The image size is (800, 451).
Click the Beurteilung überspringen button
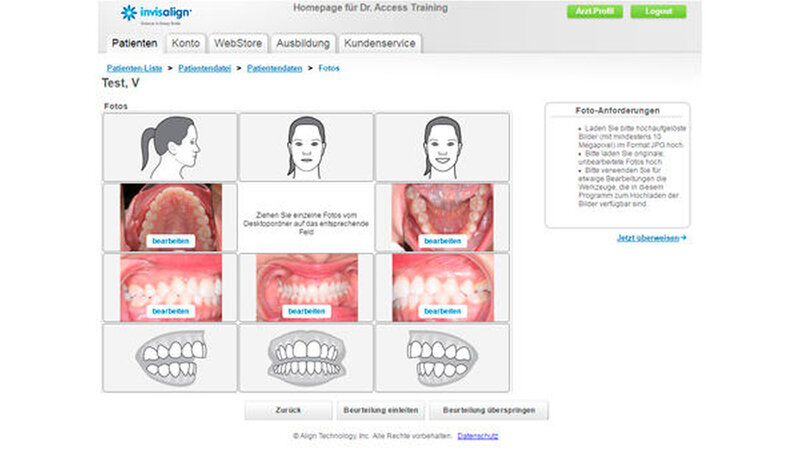tap(489, 410)
